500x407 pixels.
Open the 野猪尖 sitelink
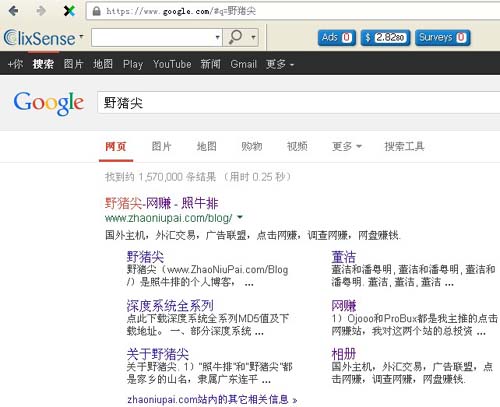145,257
